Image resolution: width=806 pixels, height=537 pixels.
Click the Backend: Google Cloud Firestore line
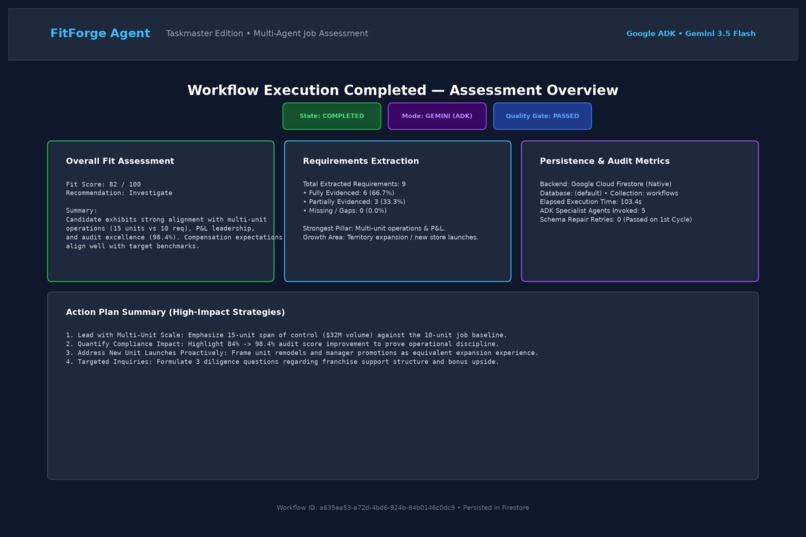point(606,184)
